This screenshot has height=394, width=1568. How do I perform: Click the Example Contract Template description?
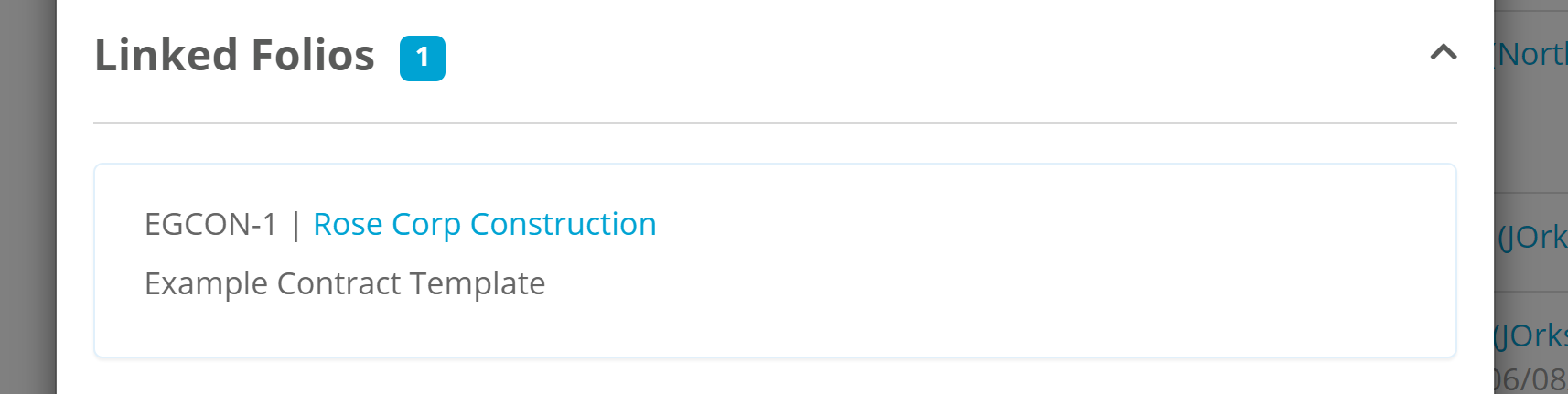click(x=345, y=283)
